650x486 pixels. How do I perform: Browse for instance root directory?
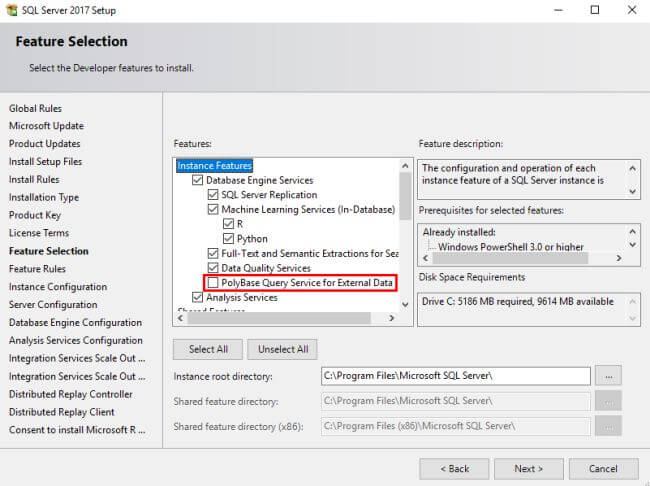608,376
